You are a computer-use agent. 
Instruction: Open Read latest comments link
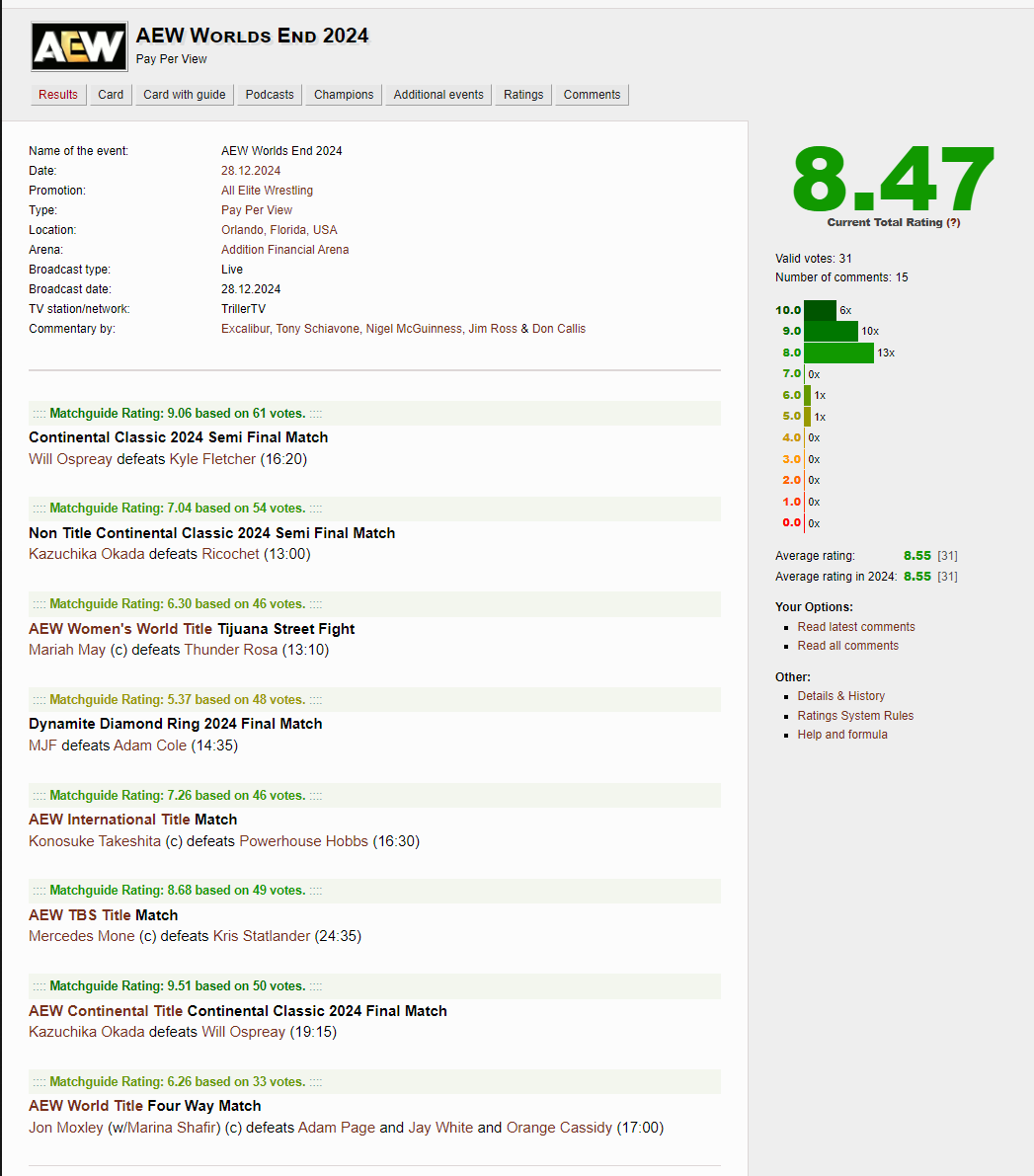tap(856, 627)
